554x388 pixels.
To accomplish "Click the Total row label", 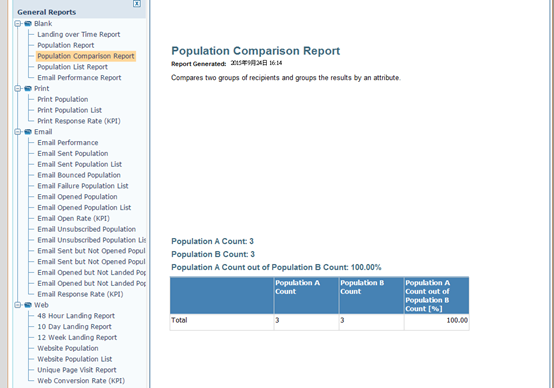I will click(179, 320).
